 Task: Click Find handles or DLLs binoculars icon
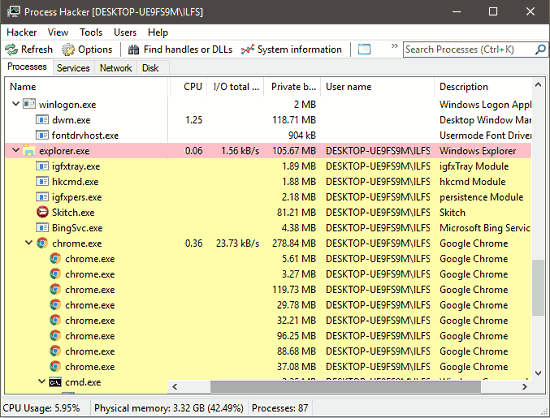click(x=133, y=49)
